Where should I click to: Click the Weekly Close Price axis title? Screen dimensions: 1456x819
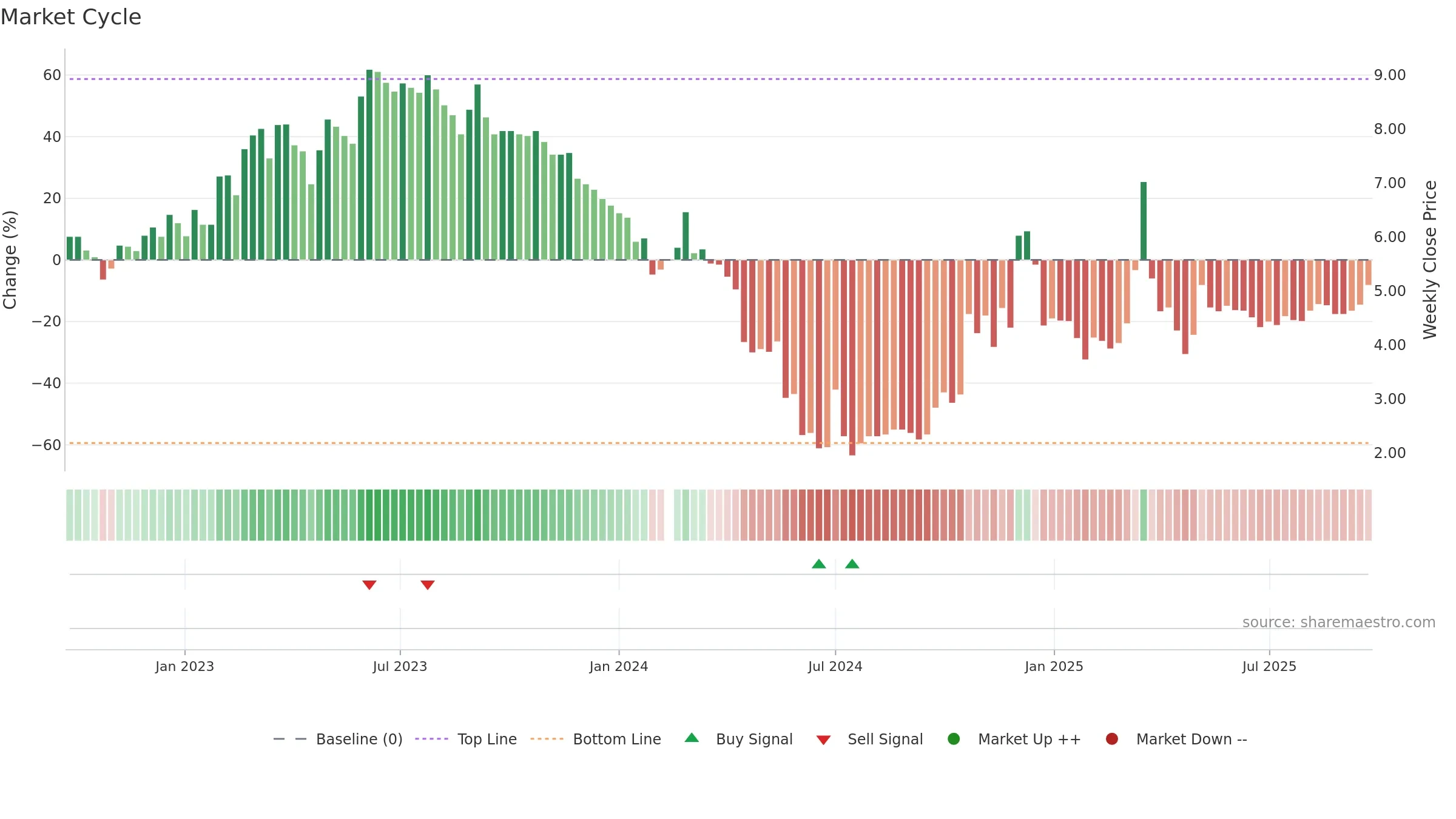[x=1430, y=260]
